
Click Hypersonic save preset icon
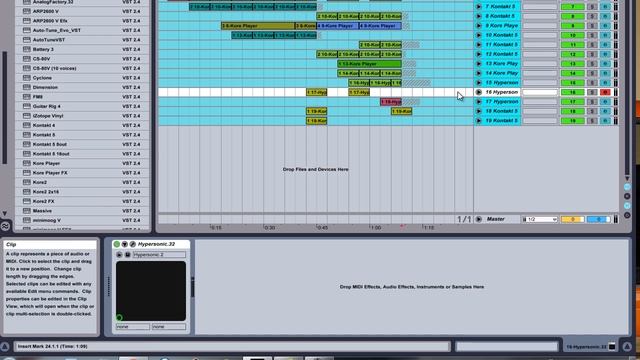pos(127,255)
